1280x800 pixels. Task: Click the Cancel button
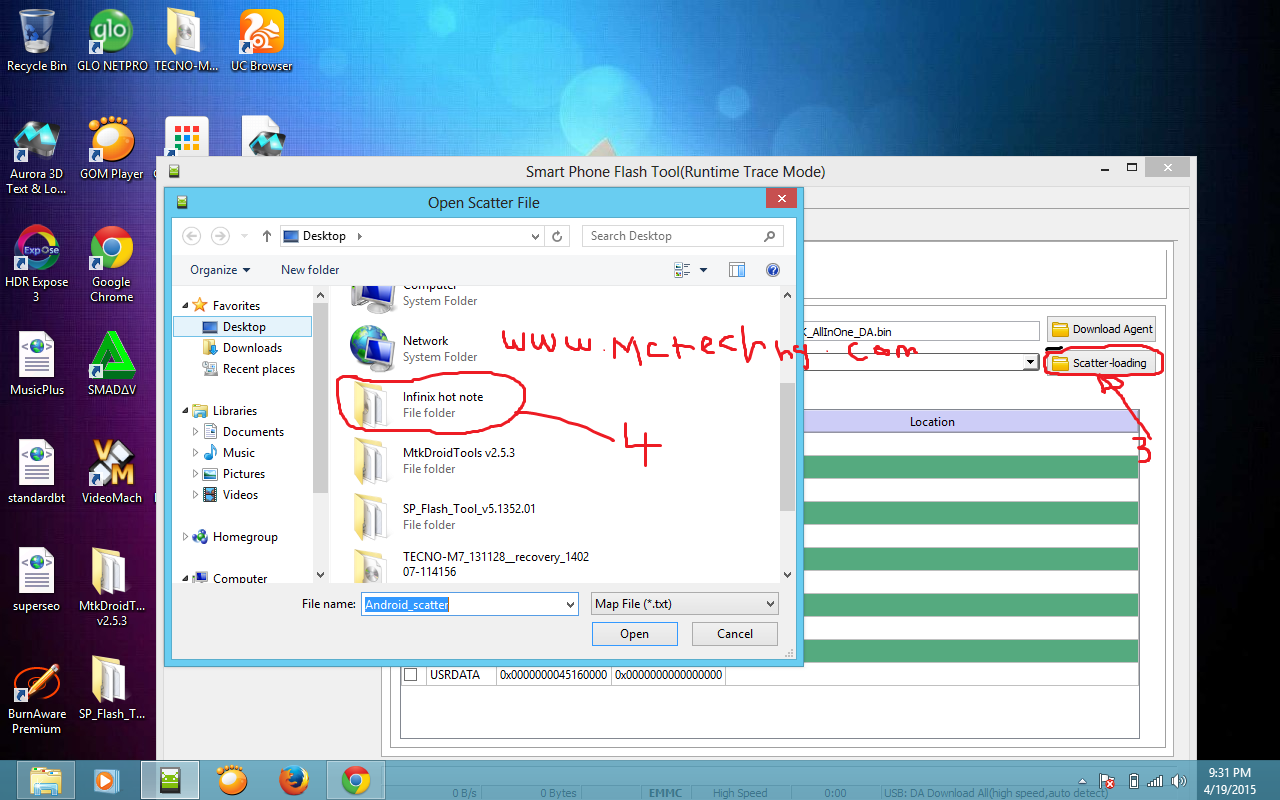(735, 634)
